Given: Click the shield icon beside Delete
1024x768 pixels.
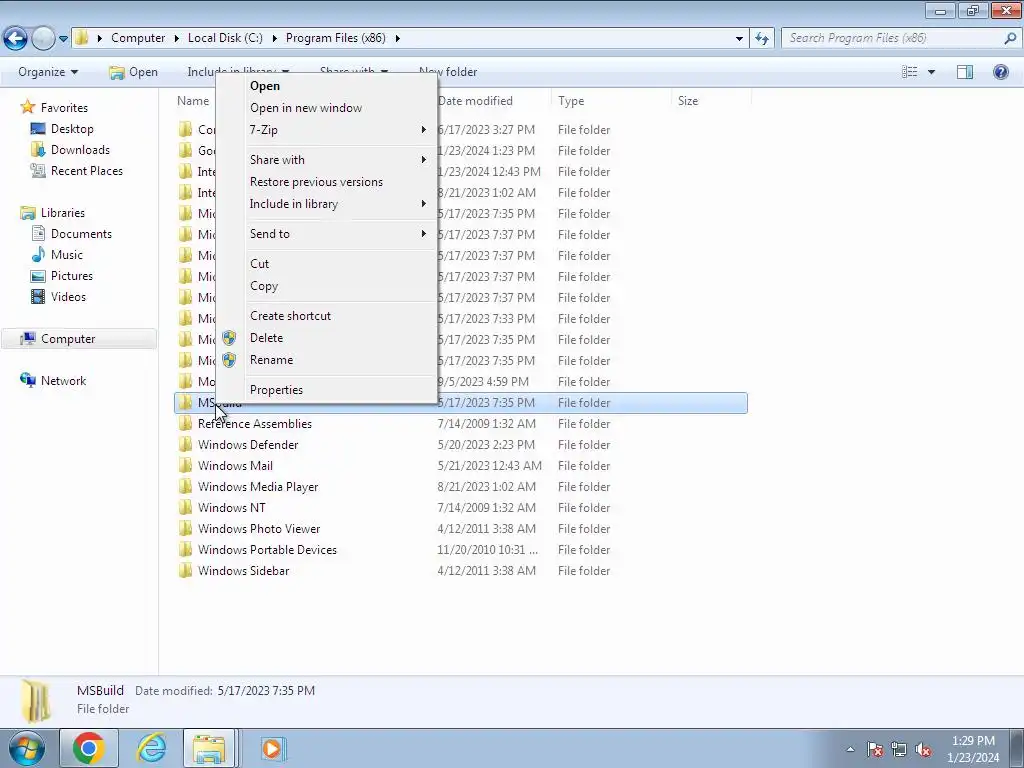Looking at the screenshot, I should click(229, 338).
